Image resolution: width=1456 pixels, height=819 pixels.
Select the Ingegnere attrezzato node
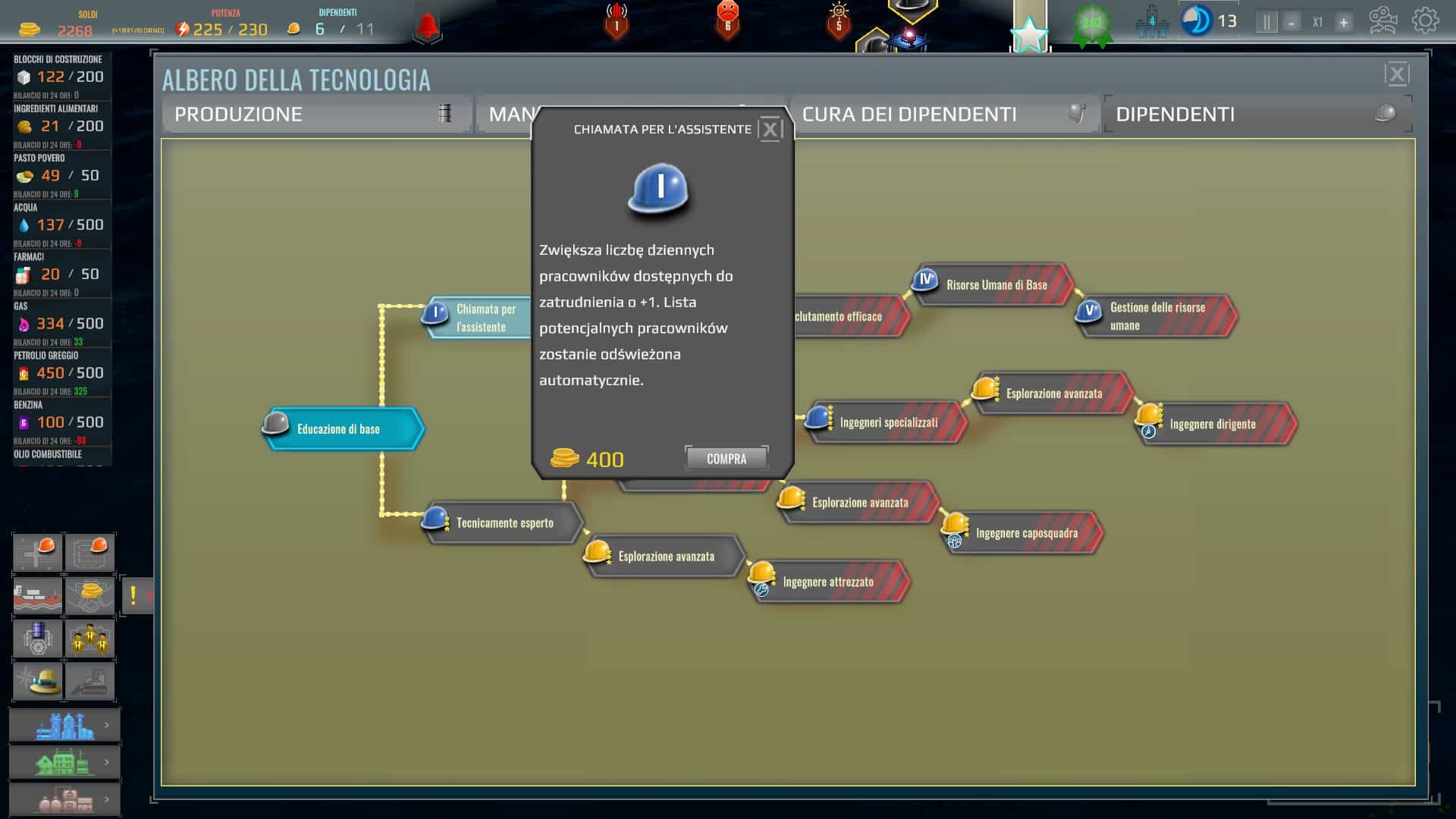tap(829, 582)
